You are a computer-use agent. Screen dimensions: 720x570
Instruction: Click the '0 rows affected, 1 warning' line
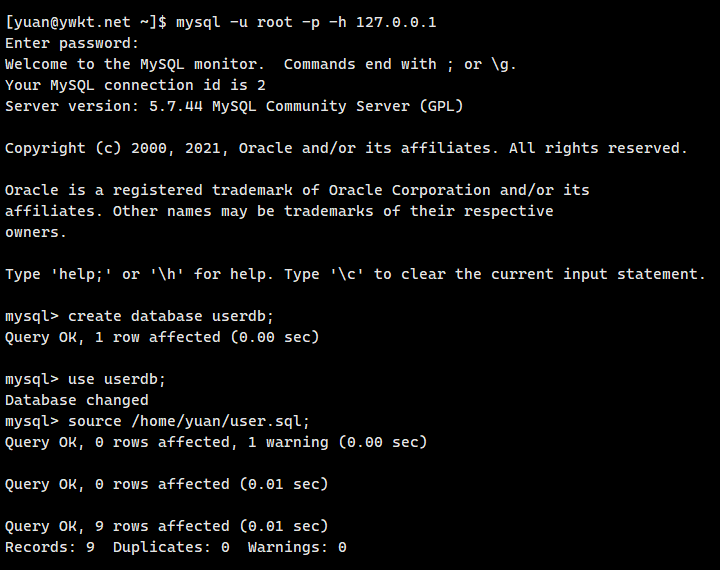216,442
